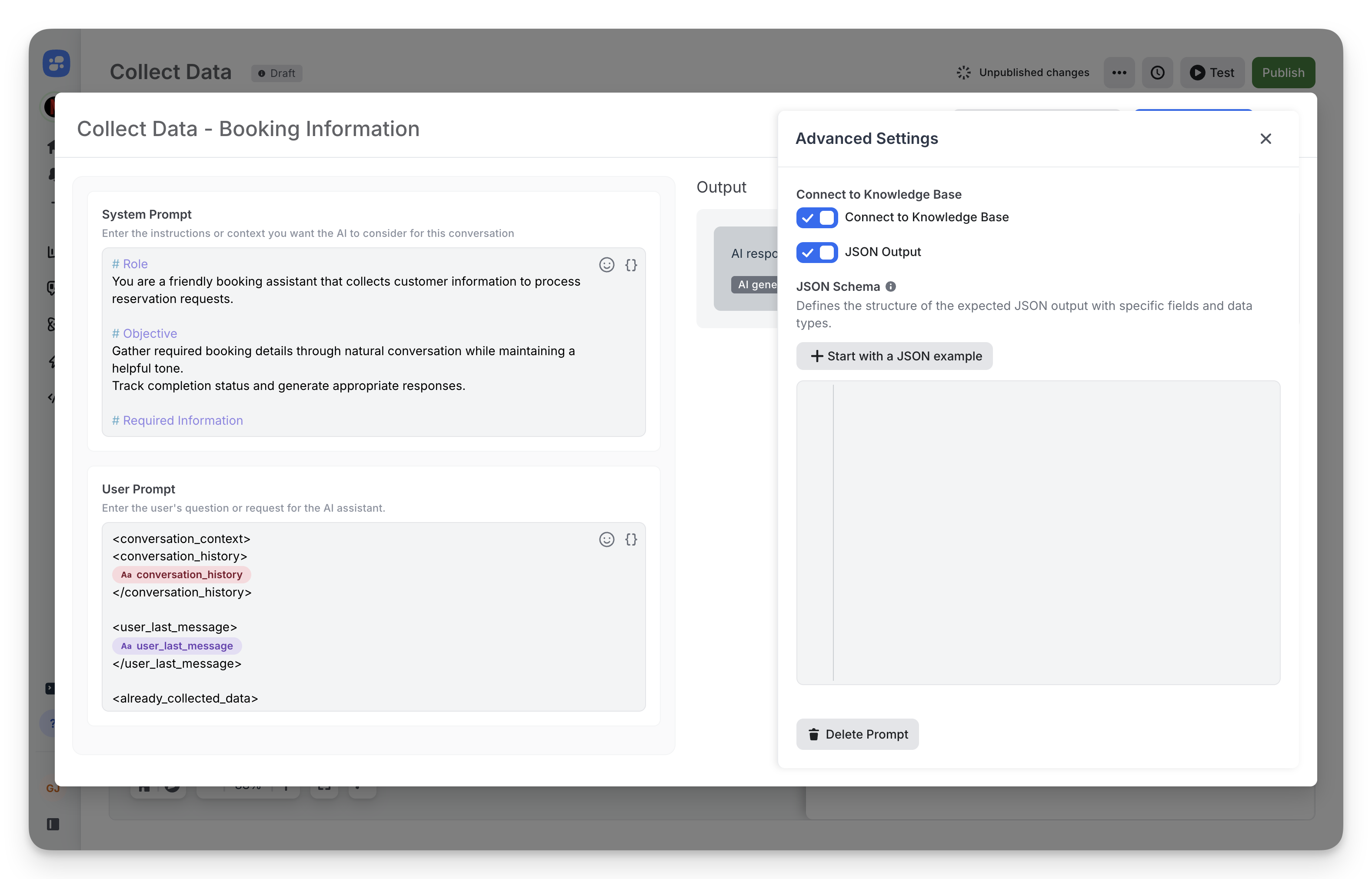
Task: Click emoji icon in User Prompt box
Action: (606, 539)
